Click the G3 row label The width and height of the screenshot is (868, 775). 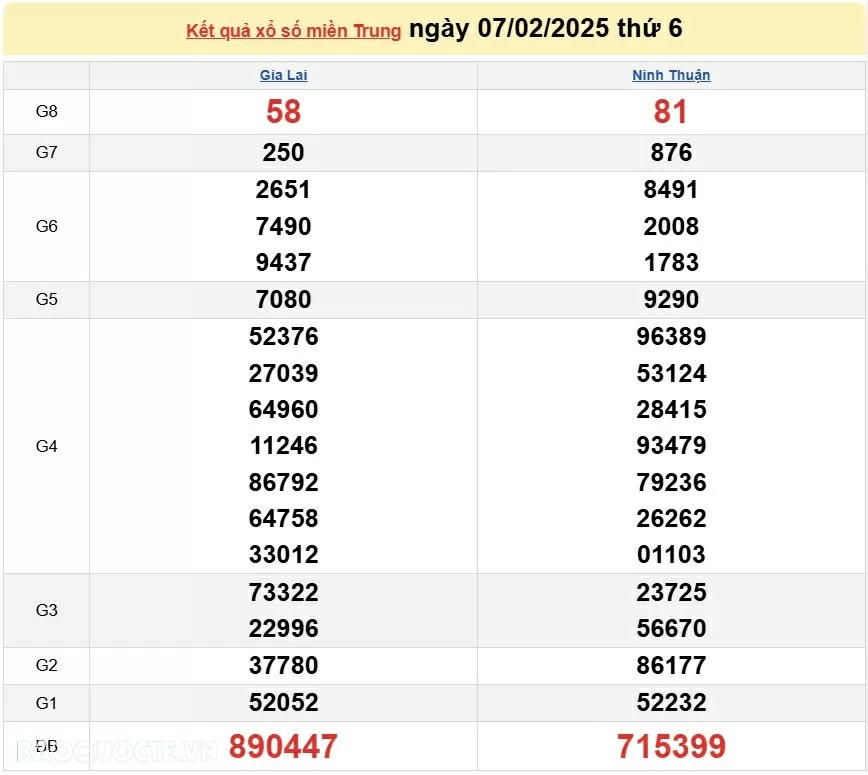tap(47, 610)
